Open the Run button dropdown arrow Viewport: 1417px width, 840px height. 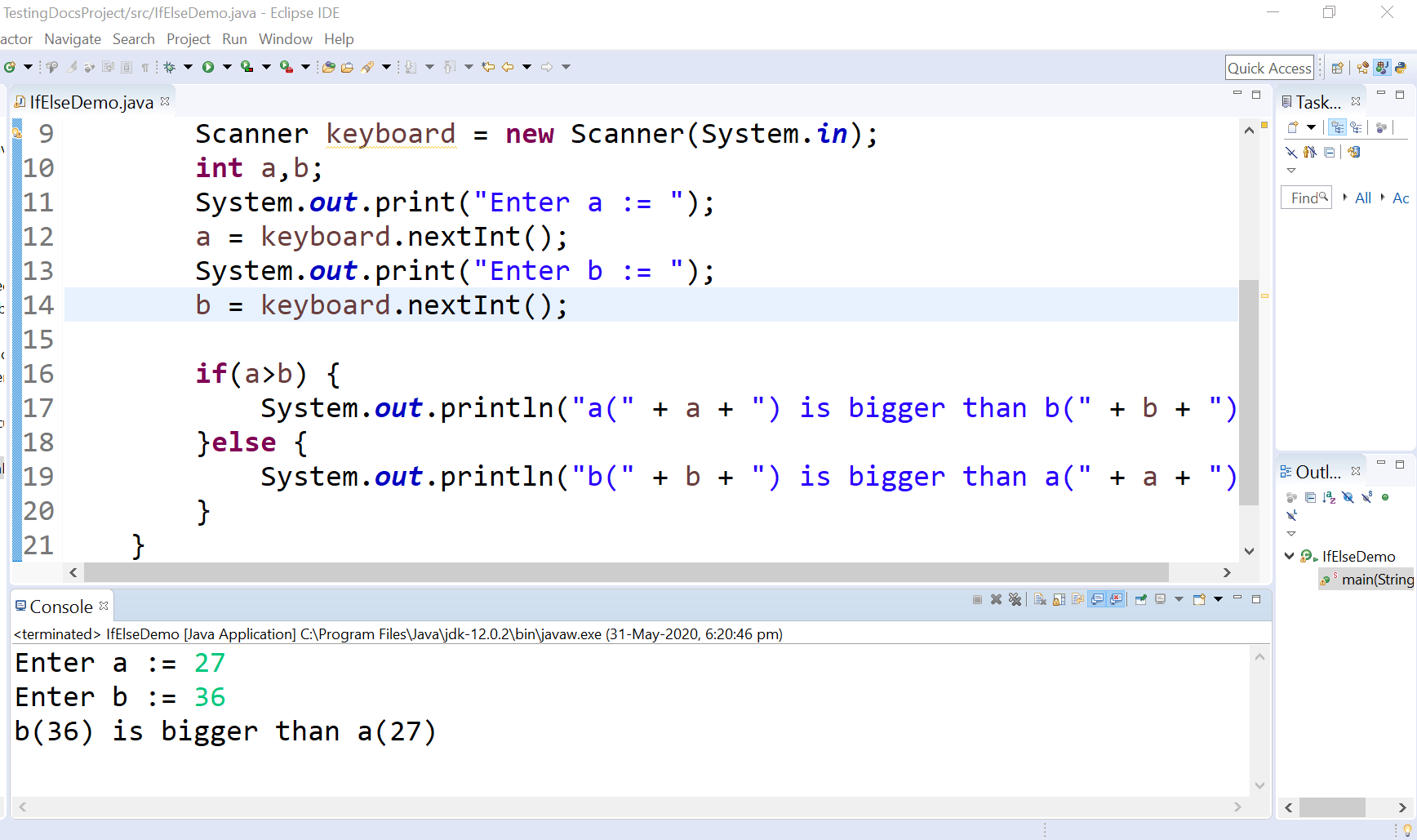(226, 67)
